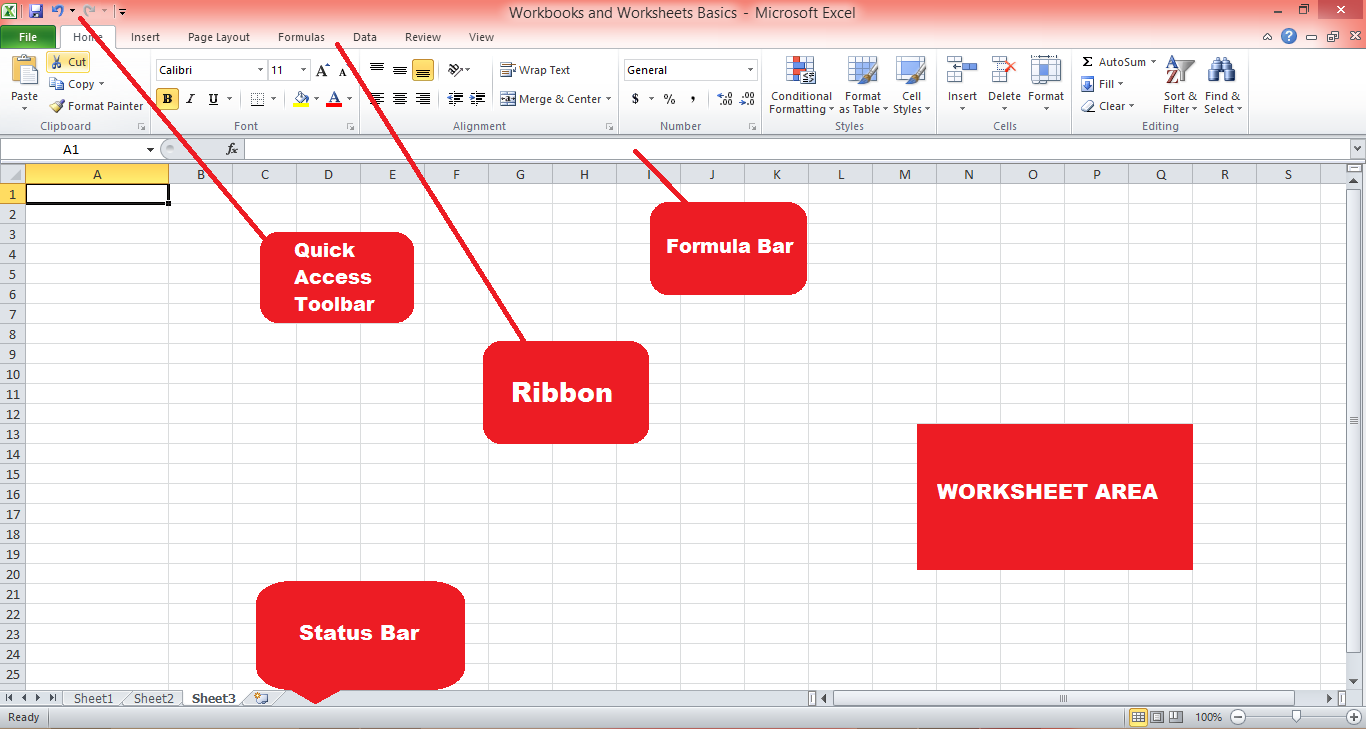The height and width of the screenshot is (729, 1366).
Task: Toggle Align Text Left
Action: click(377, 99)
